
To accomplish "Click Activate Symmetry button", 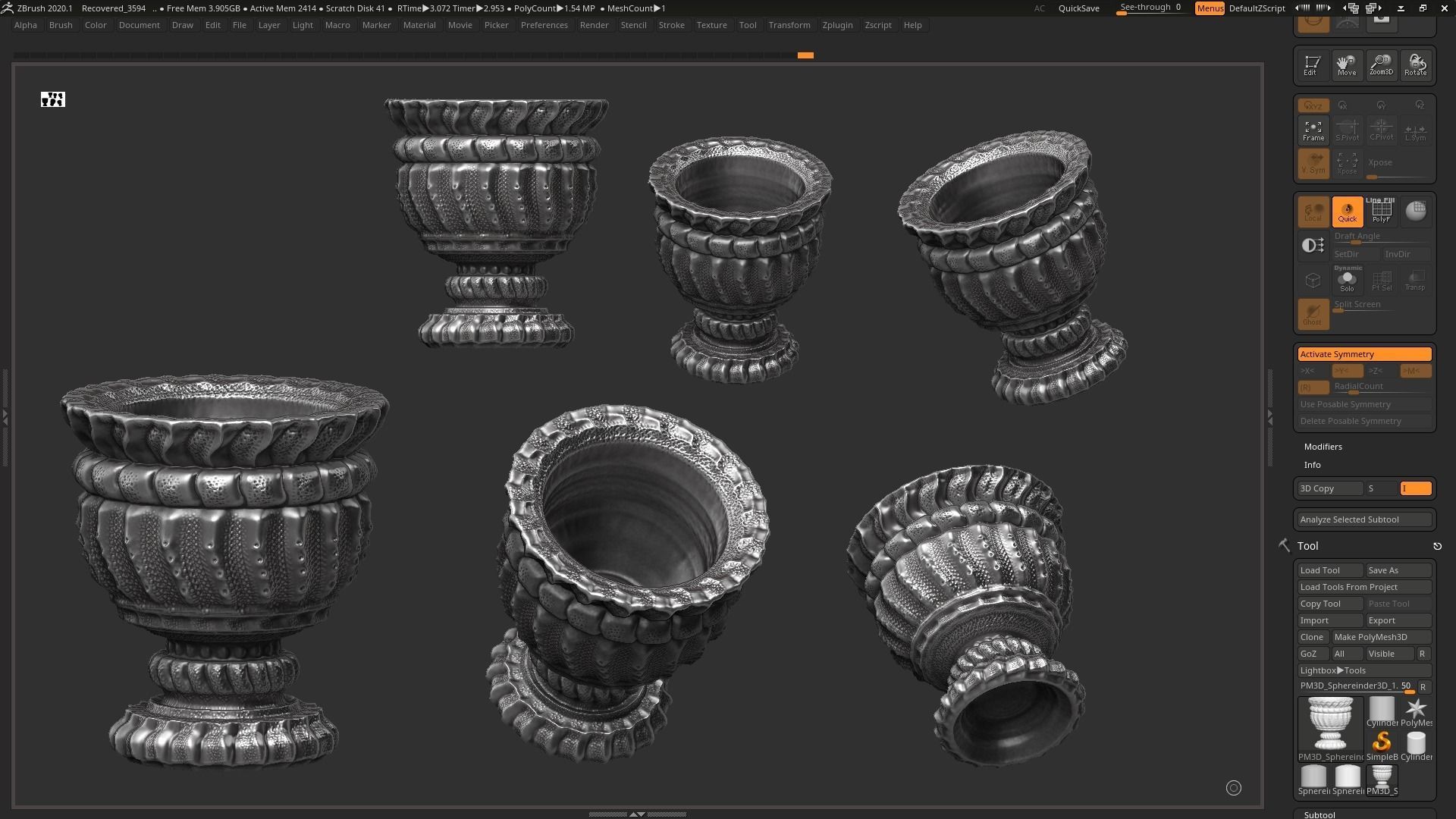I will (1364, 354).
